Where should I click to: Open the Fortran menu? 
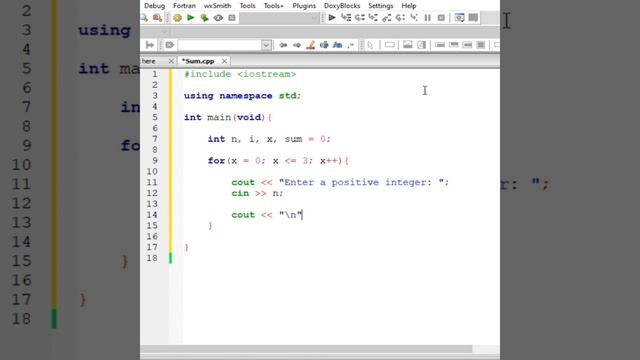coord(184,6)
